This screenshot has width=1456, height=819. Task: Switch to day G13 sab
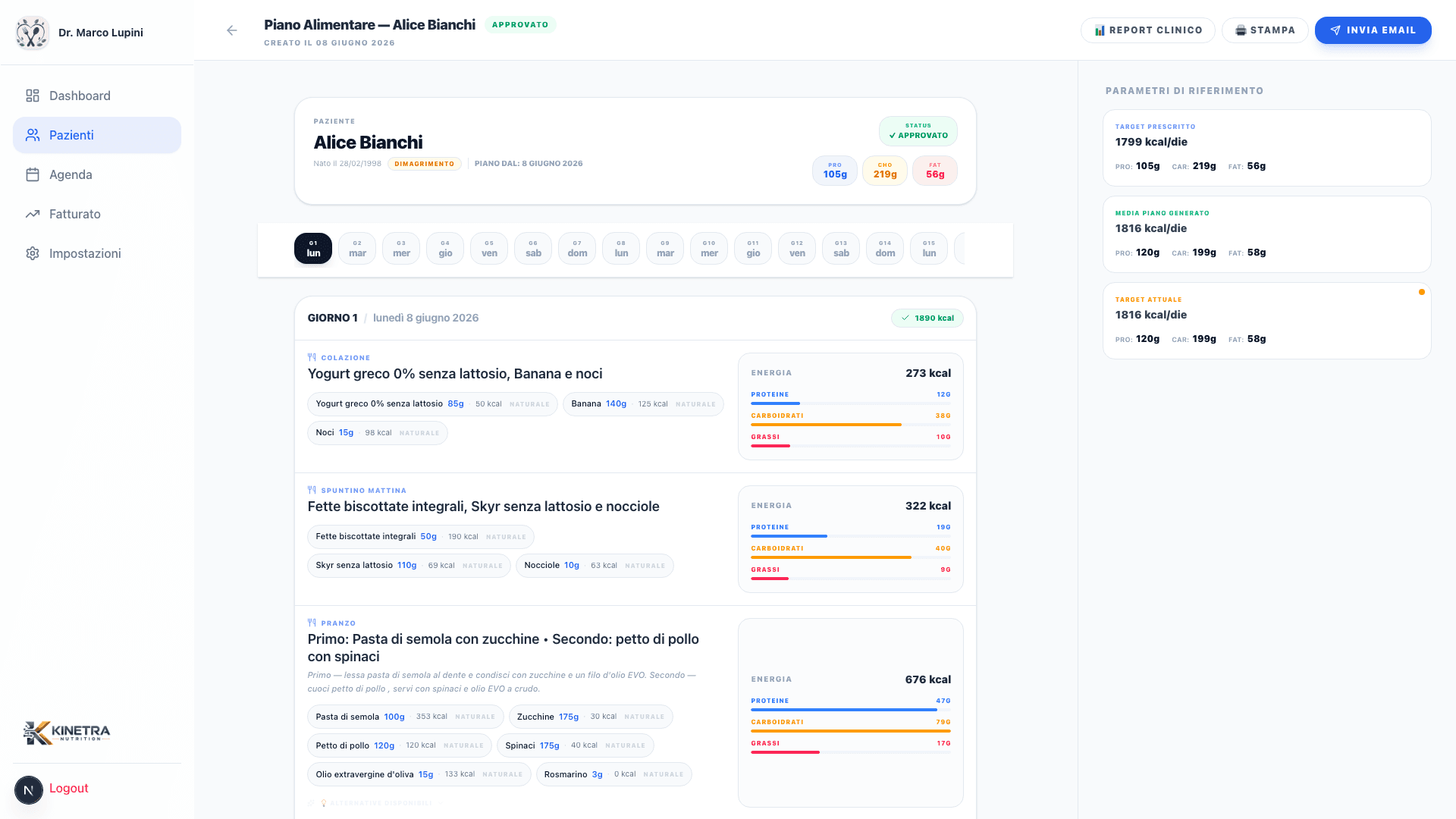coord(841,249)
